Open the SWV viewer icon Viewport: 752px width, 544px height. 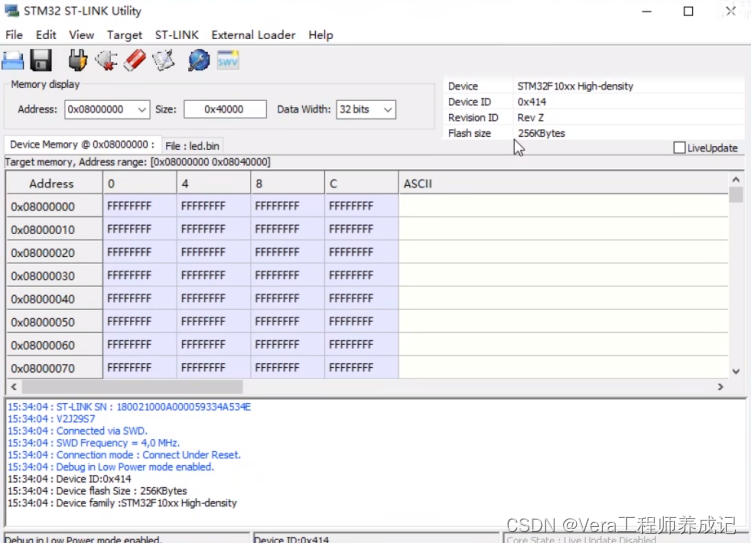click(x=228, y=60)
